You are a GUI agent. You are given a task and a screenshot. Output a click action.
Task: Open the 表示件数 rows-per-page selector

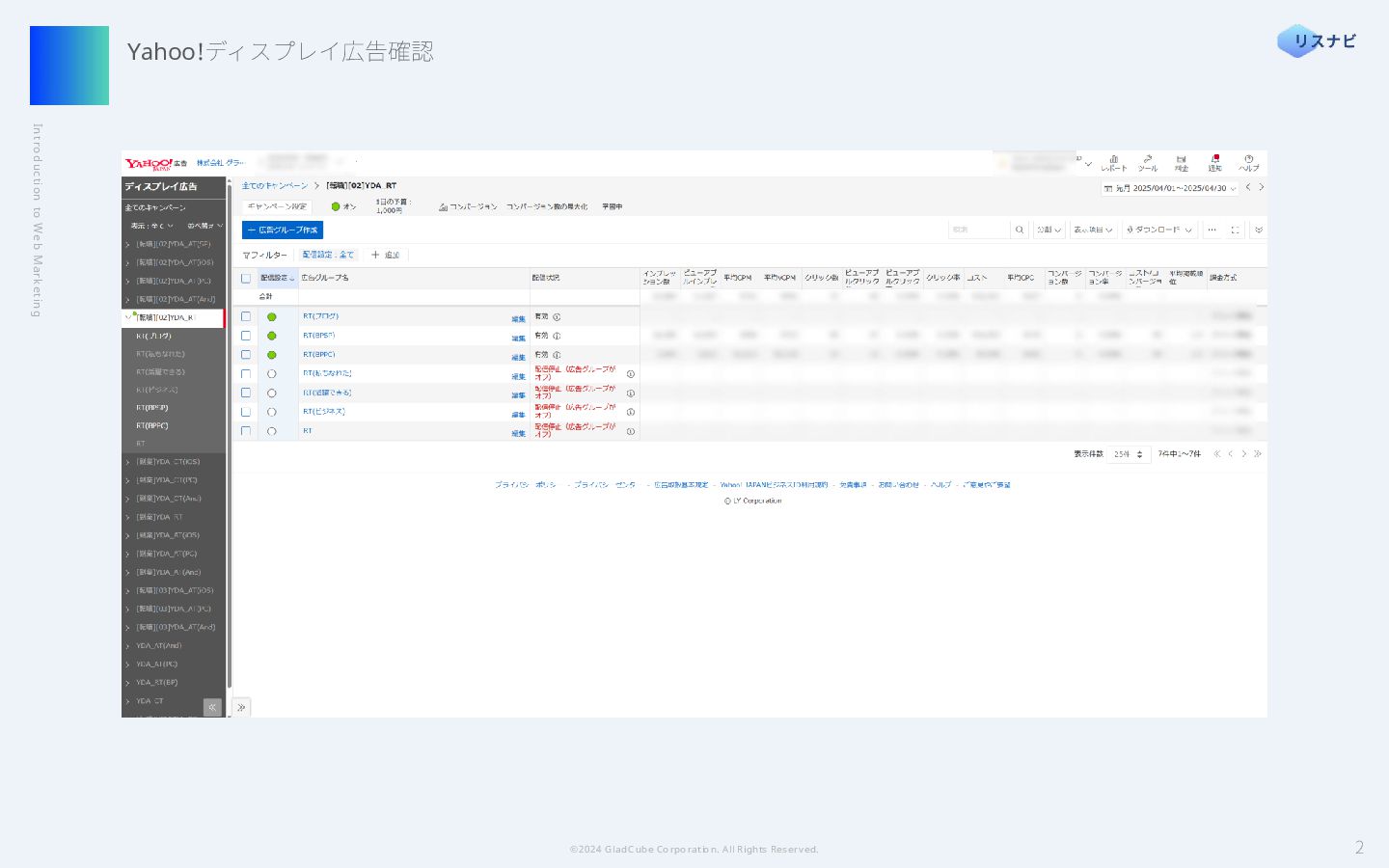1129,454
